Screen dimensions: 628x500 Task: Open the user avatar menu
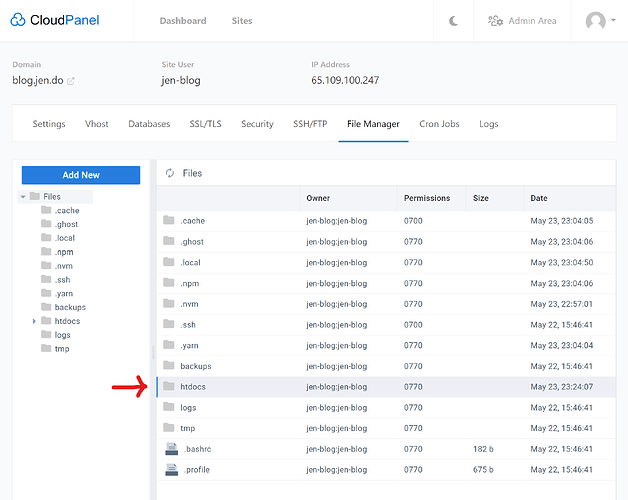tap(596, 20)
